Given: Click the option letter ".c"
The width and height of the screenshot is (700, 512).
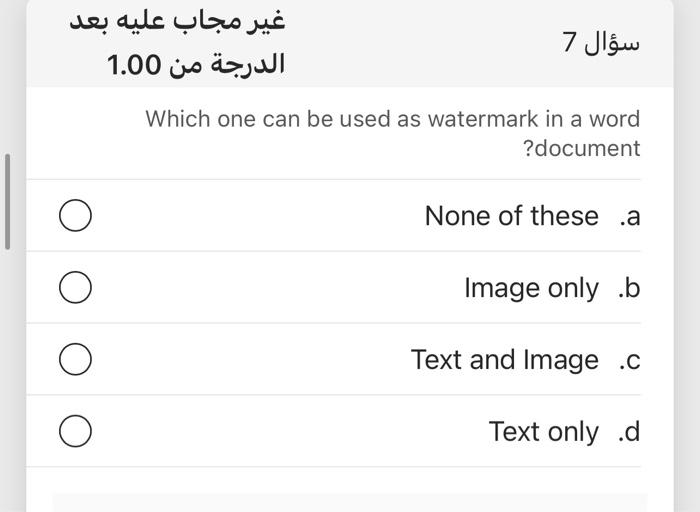Looking at the screenshot, I should click(x=629, y=360).
